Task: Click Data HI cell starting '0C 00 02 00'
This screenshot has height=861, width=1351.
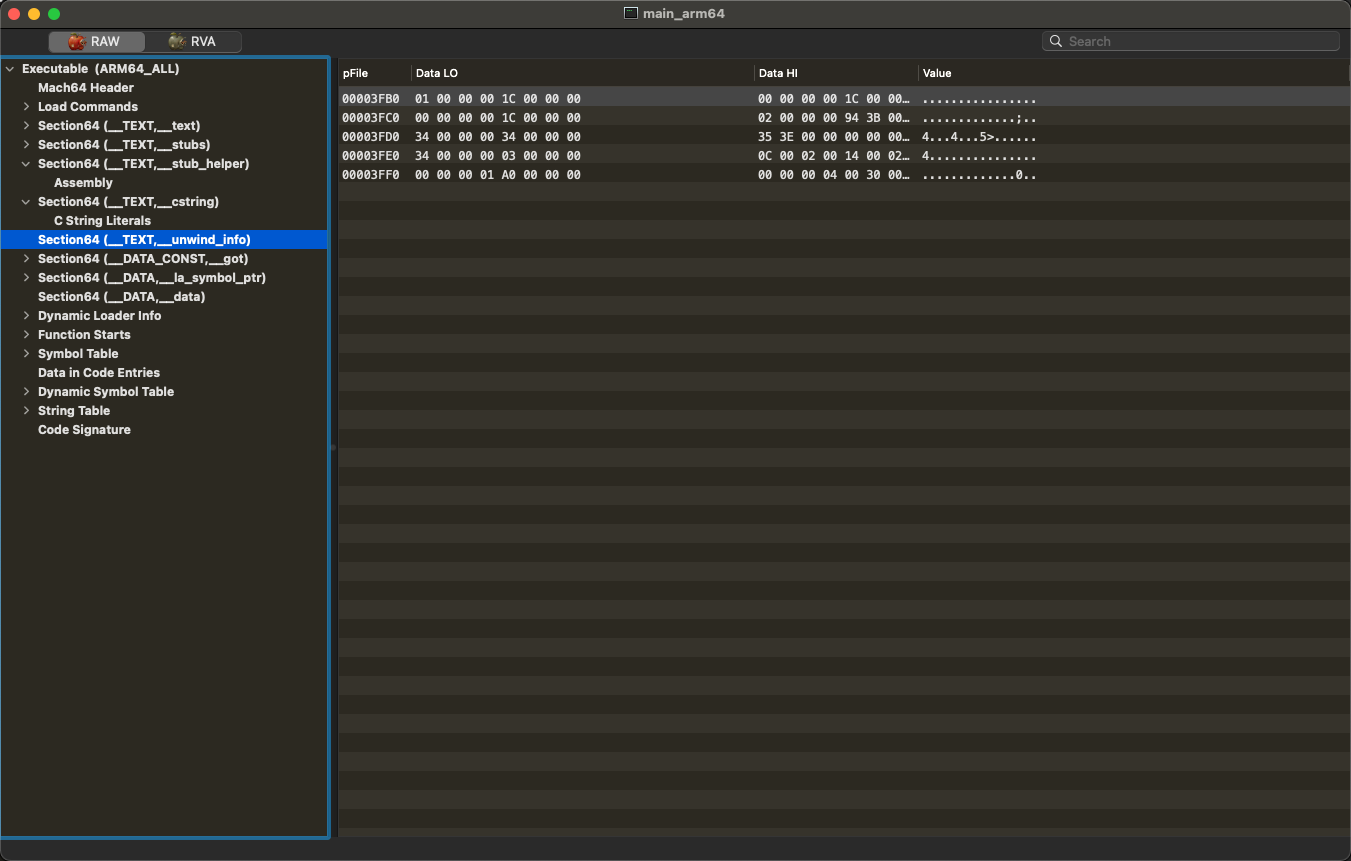Action: 834,156
